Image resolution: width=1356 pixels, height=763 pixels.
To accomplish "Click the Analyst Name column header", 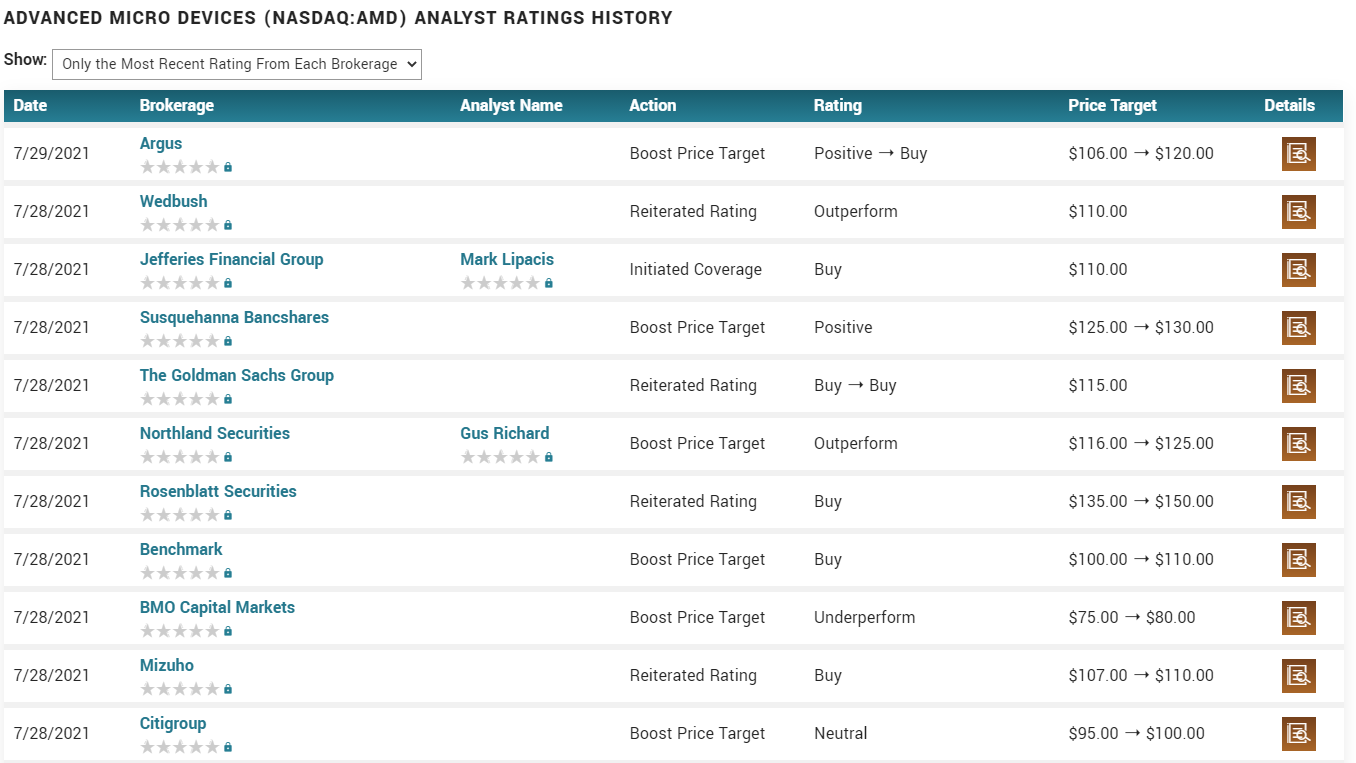I will pyautogui.click(x=511, y=105).
